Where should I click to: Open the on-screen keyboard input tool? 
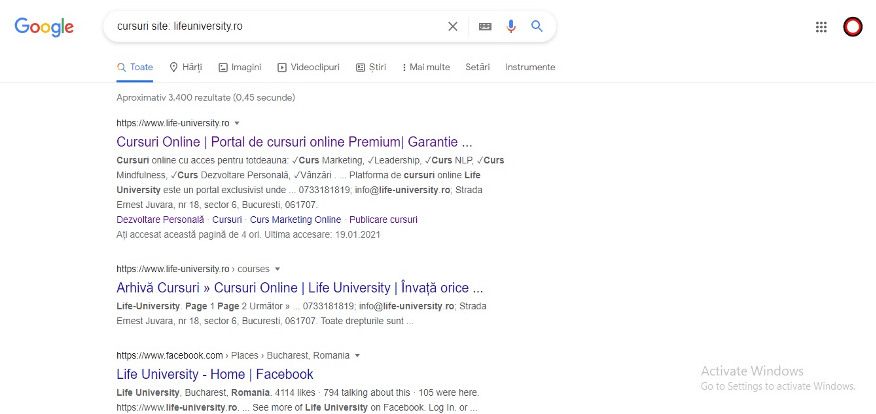pyautogui.click(x=485, y=26)
